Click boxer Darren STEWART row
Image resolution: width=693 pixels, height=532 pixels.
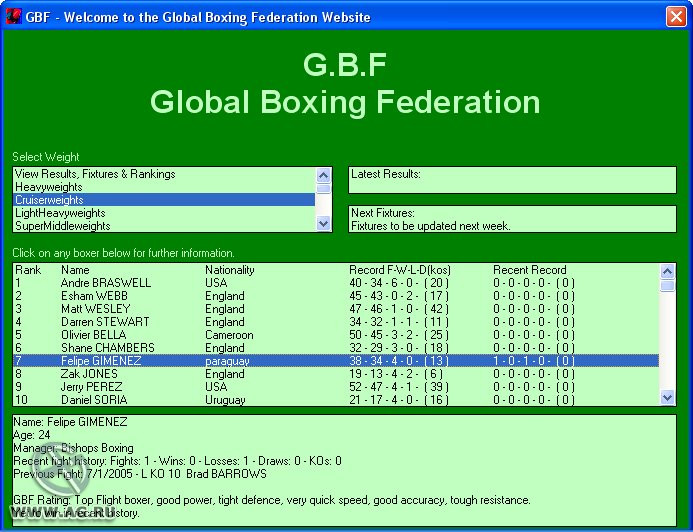click(336, 322)
